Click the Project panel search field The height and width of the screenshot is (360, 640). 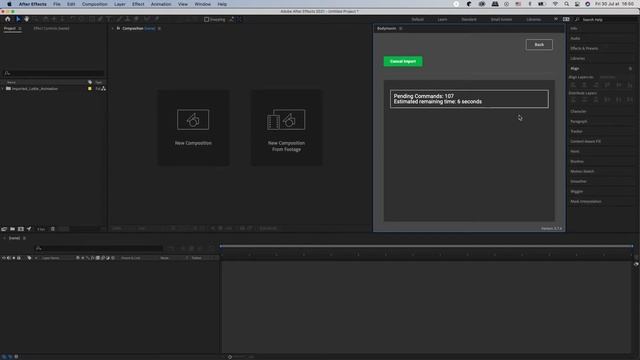pyautogui.click(x=53, y=73)
